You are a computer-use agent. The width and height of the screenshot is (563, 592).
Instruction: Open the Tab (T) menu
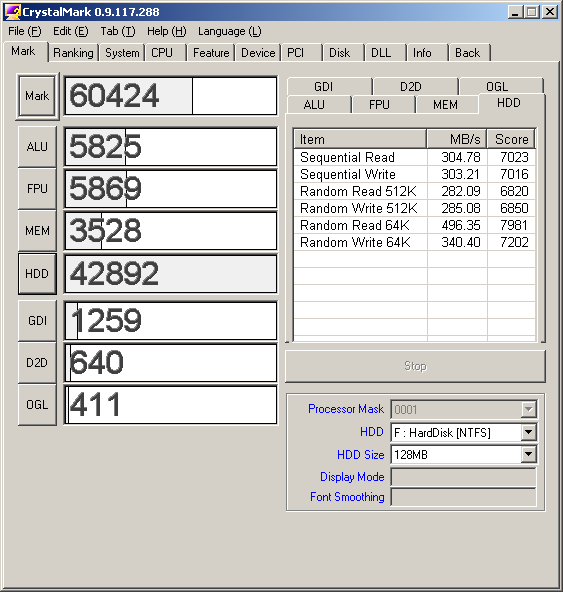point(117,31)
